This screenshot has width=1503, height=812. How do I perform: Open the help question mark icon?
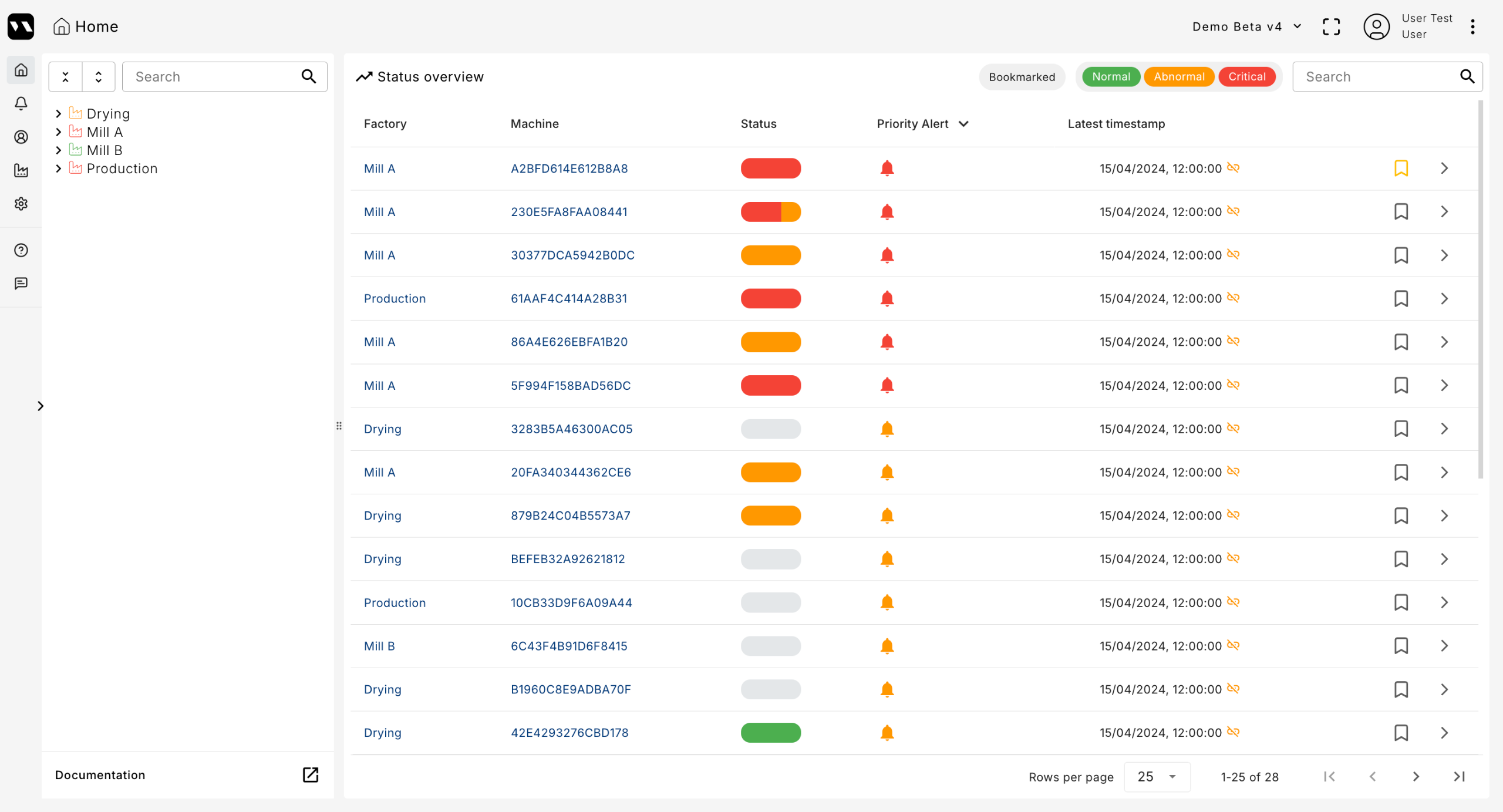21,250
